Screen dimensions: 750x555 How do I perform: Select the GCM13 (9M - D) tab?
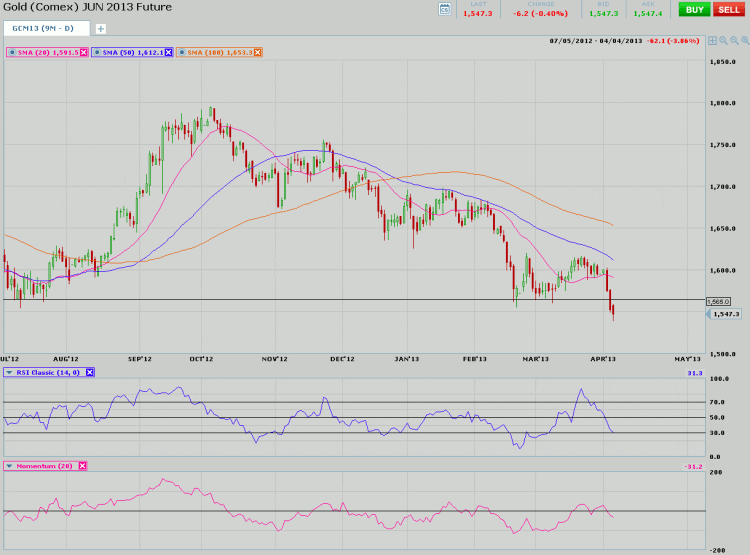45,28
